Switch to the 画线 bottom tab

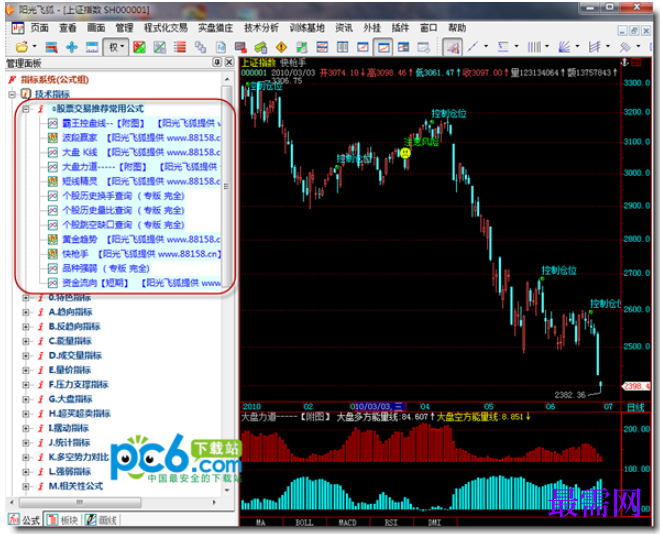101,520
